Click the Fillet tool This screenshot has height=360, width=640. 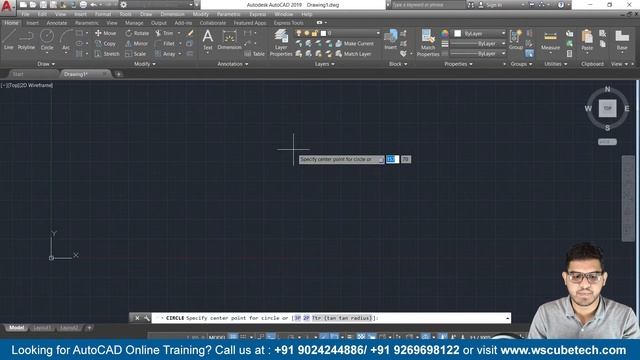tap(165, 43)
